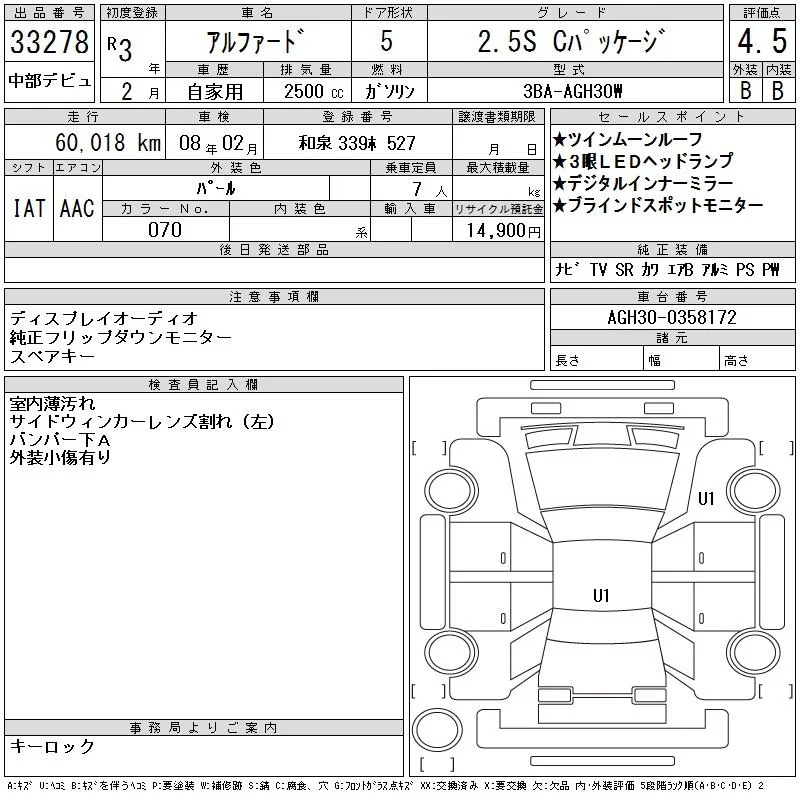
Task: Select the 事務局よりご案内 header
Action: coord(204,728)
